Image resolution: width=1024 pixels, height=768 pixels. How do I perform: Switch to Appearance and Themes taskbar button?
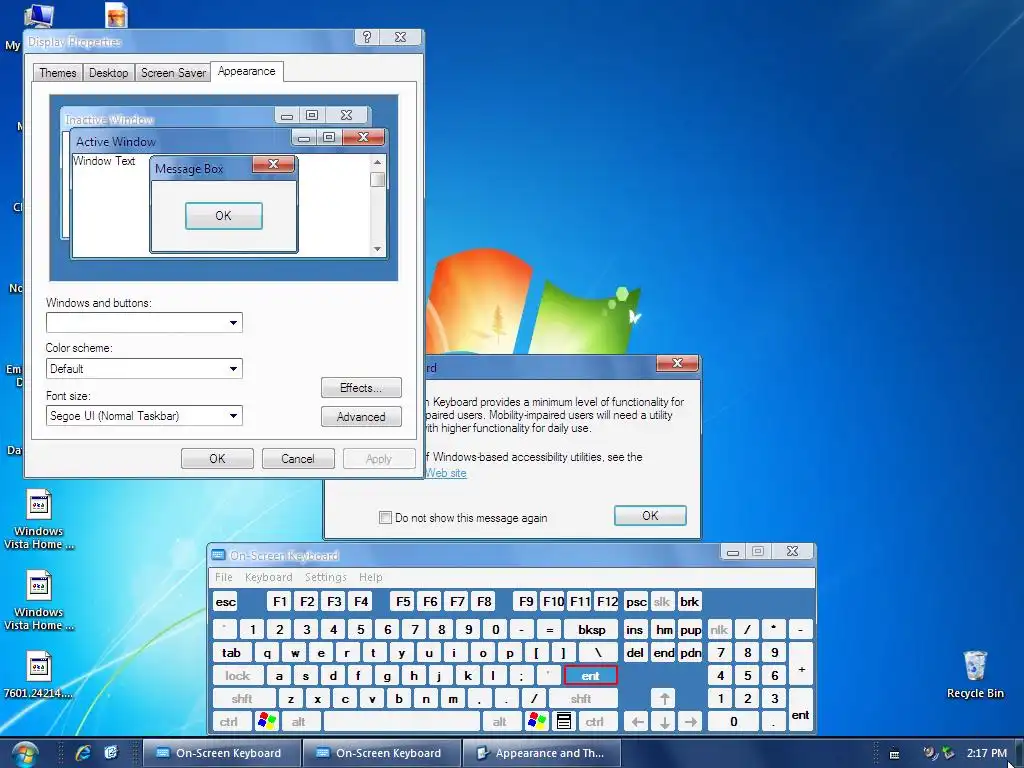point(542,753)
